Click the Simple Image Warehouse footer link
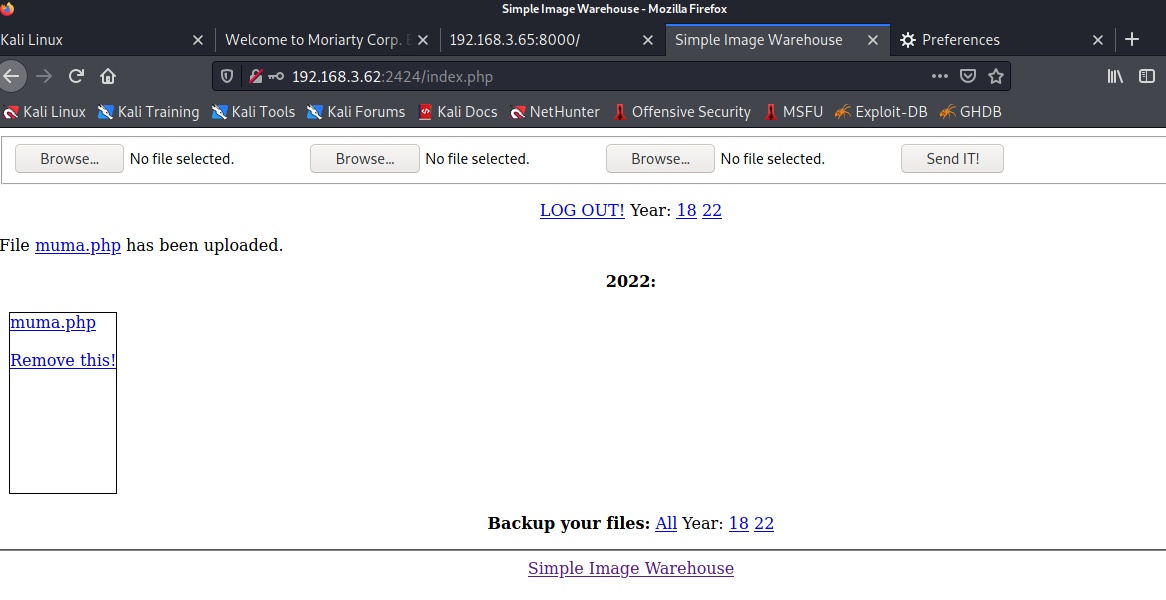 (631, 568)
